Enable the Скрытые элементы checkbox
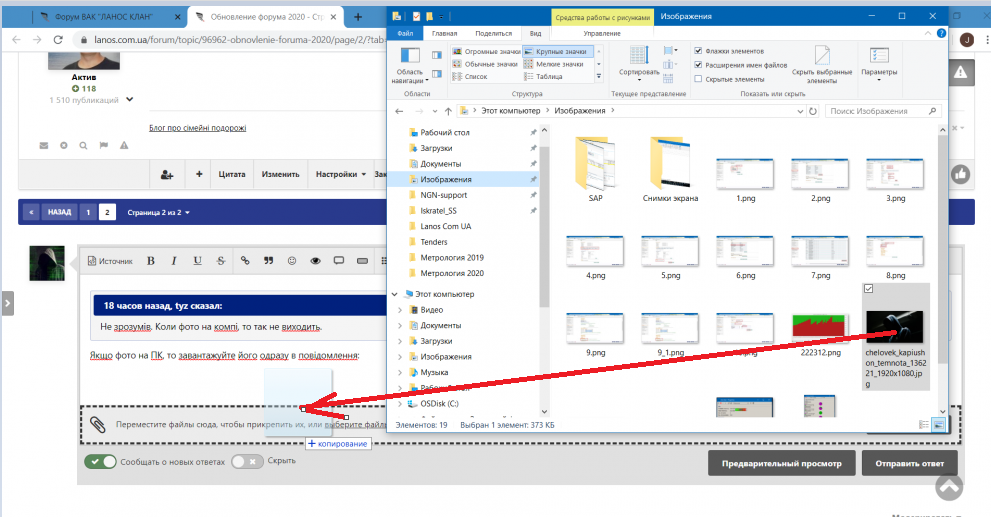This screenshot has width=991, height=517. point(698,78)
